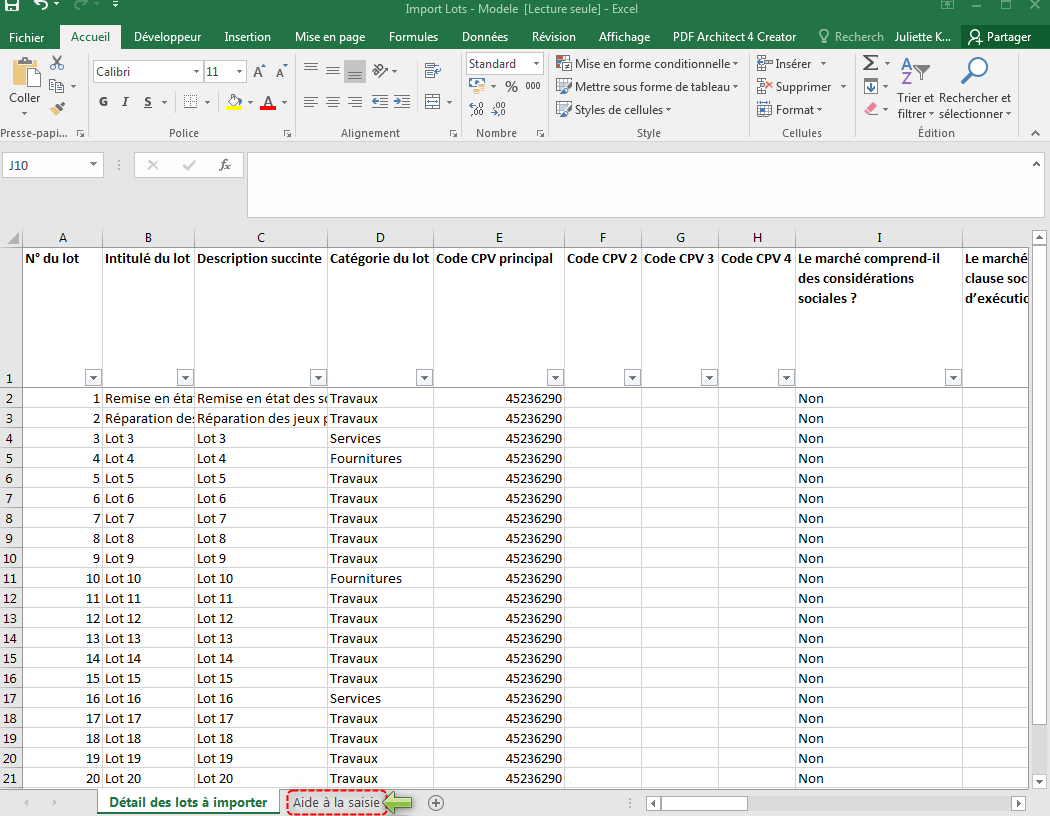Open the Formules ribbon tab
Image resolution: width=1050 pixels, height=816 pixels.
coord(413,37)
